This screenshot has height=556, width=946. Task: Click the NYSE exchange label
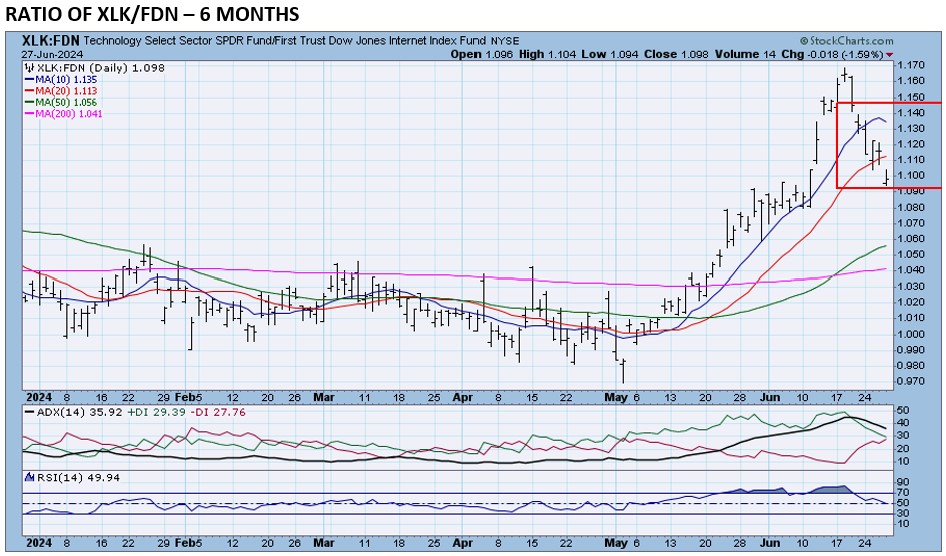[x=504, y=42]
